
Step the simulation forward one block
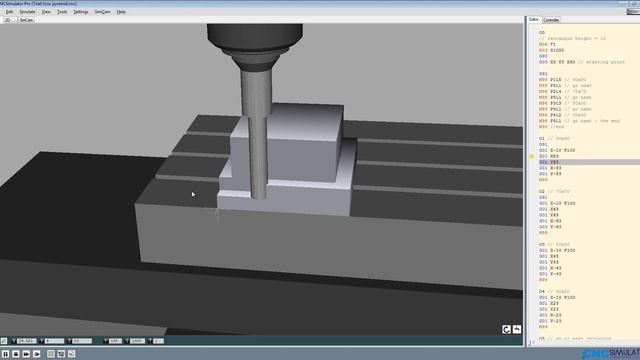click(37, 354)
